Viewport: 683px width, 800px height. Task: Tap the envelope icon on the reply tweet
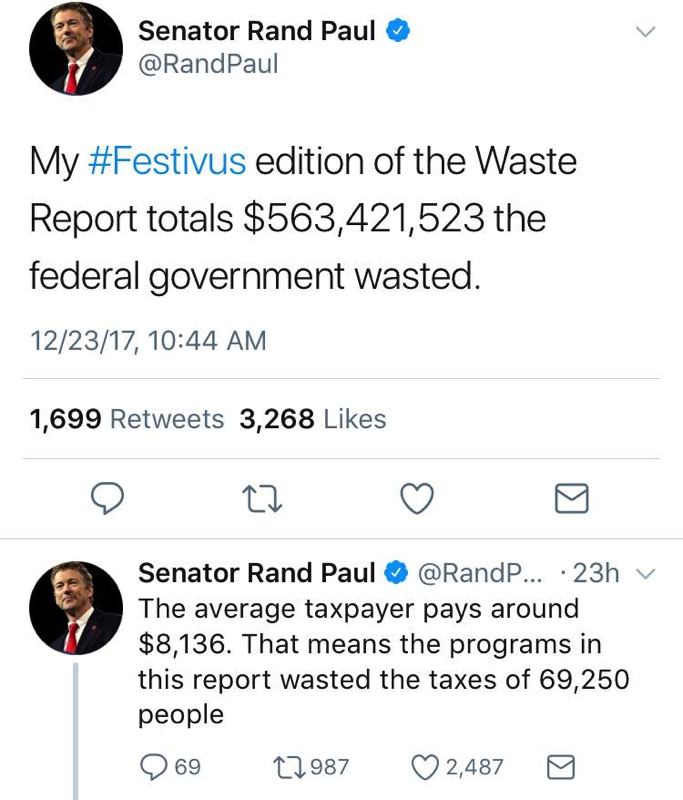pos(561,767)
